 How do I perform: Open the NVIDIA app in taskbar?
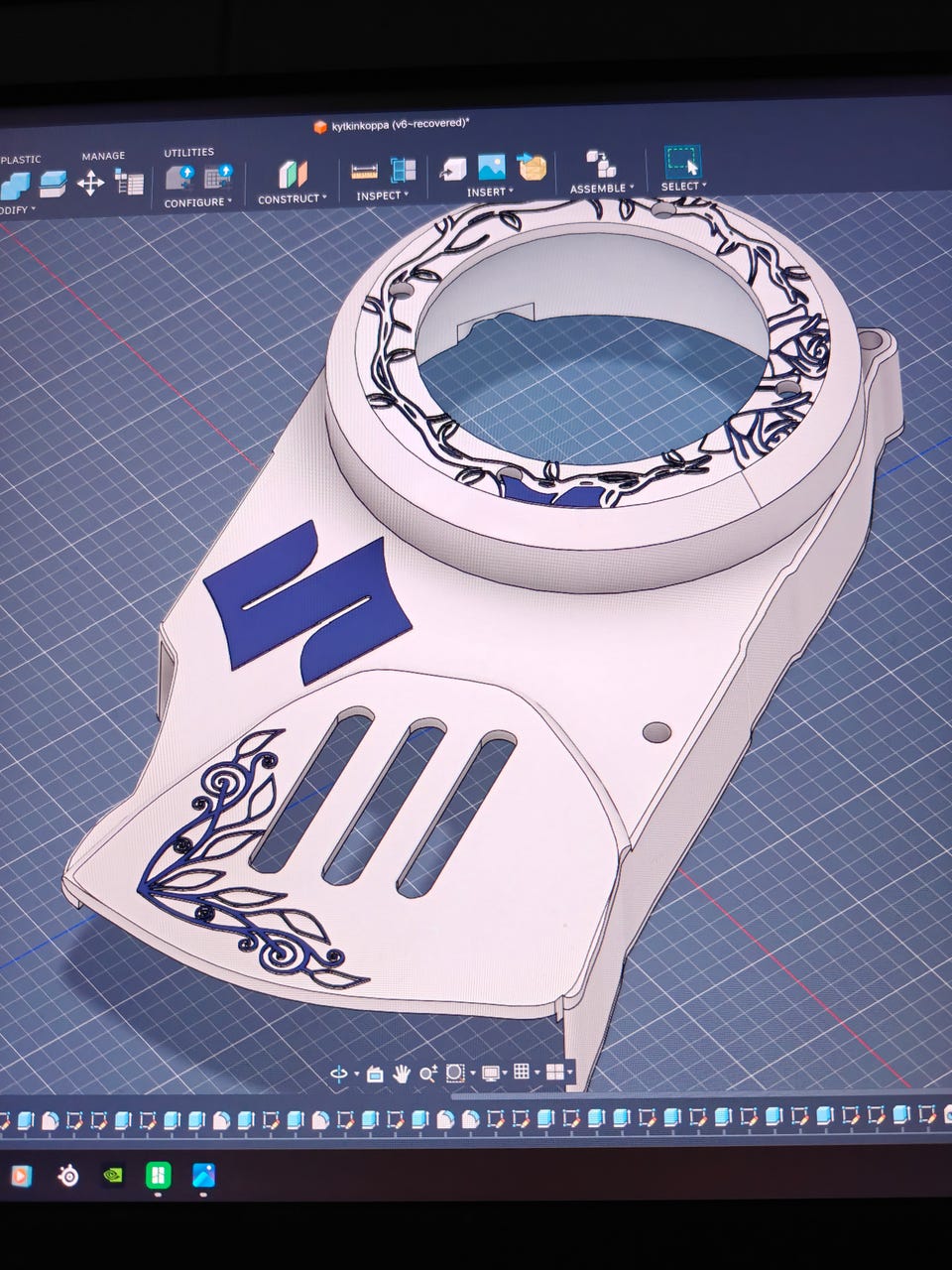[114, 1176]
